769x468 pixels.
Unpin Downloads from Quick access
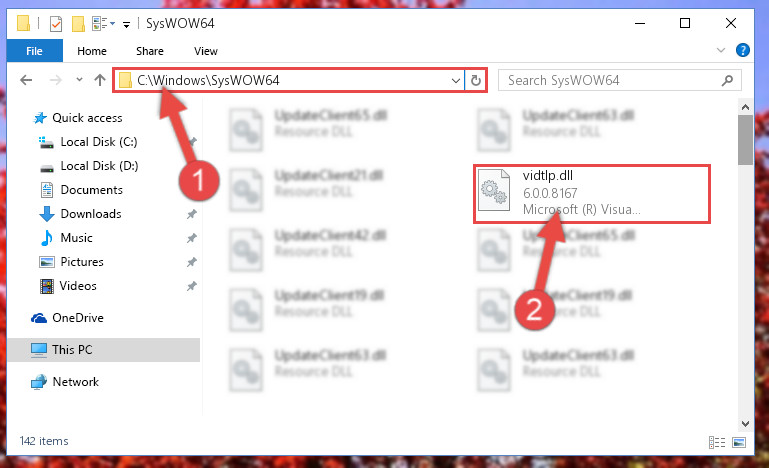192,214
